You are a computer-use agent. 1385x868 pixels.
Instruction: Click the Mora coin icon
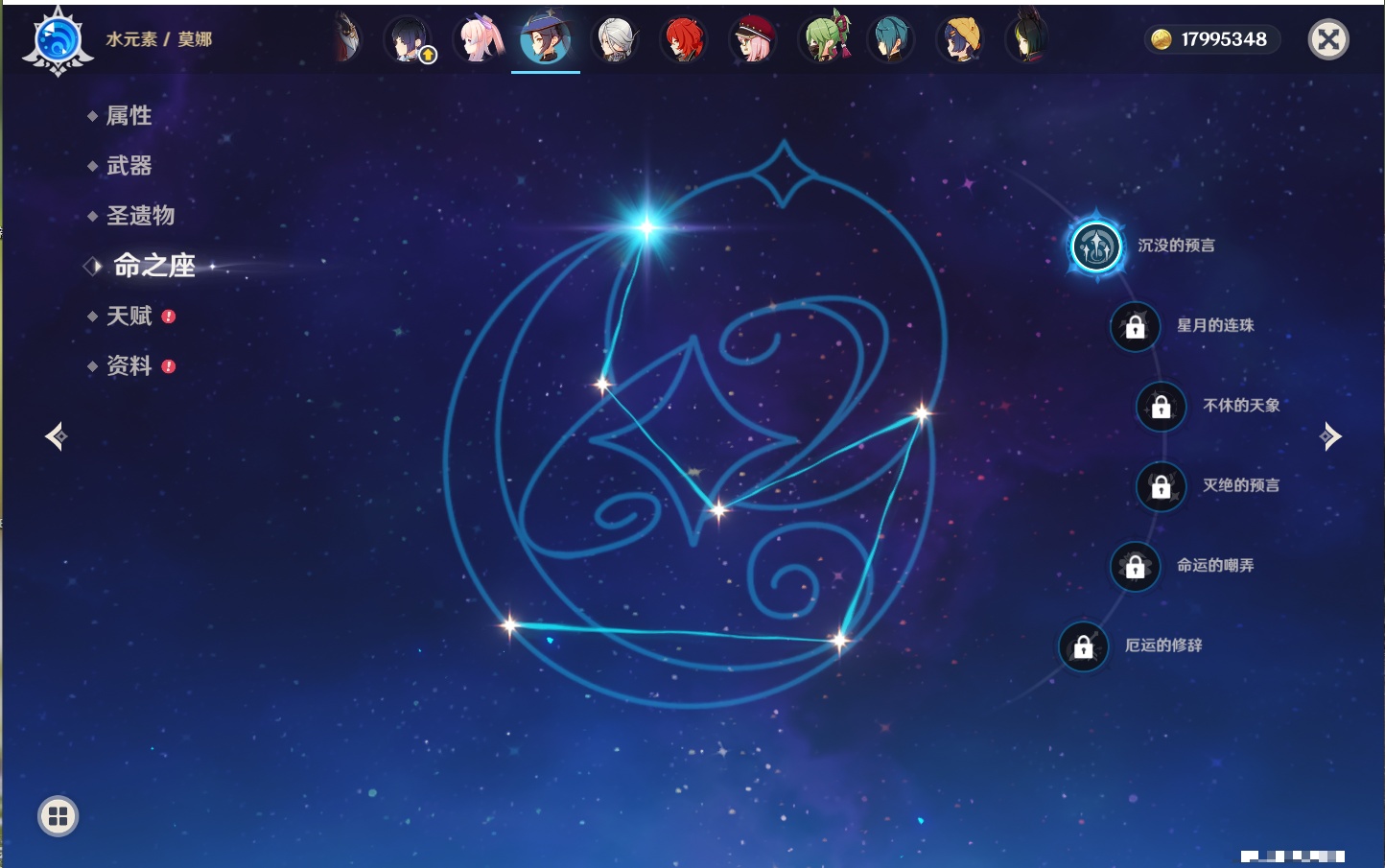coord(1162,39)
